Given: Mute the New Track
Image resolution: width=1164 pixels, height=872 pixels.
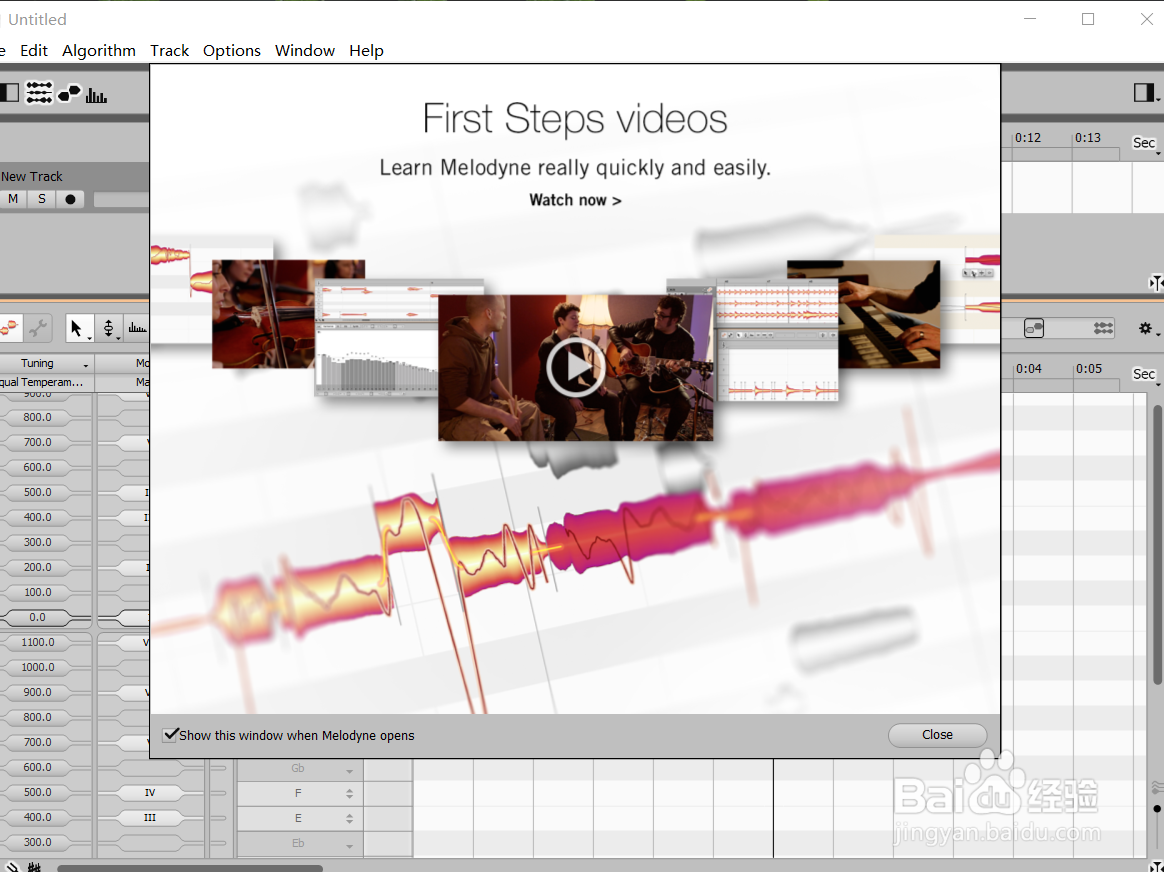Looking at the screenshot, I should (x=13, y=199).
